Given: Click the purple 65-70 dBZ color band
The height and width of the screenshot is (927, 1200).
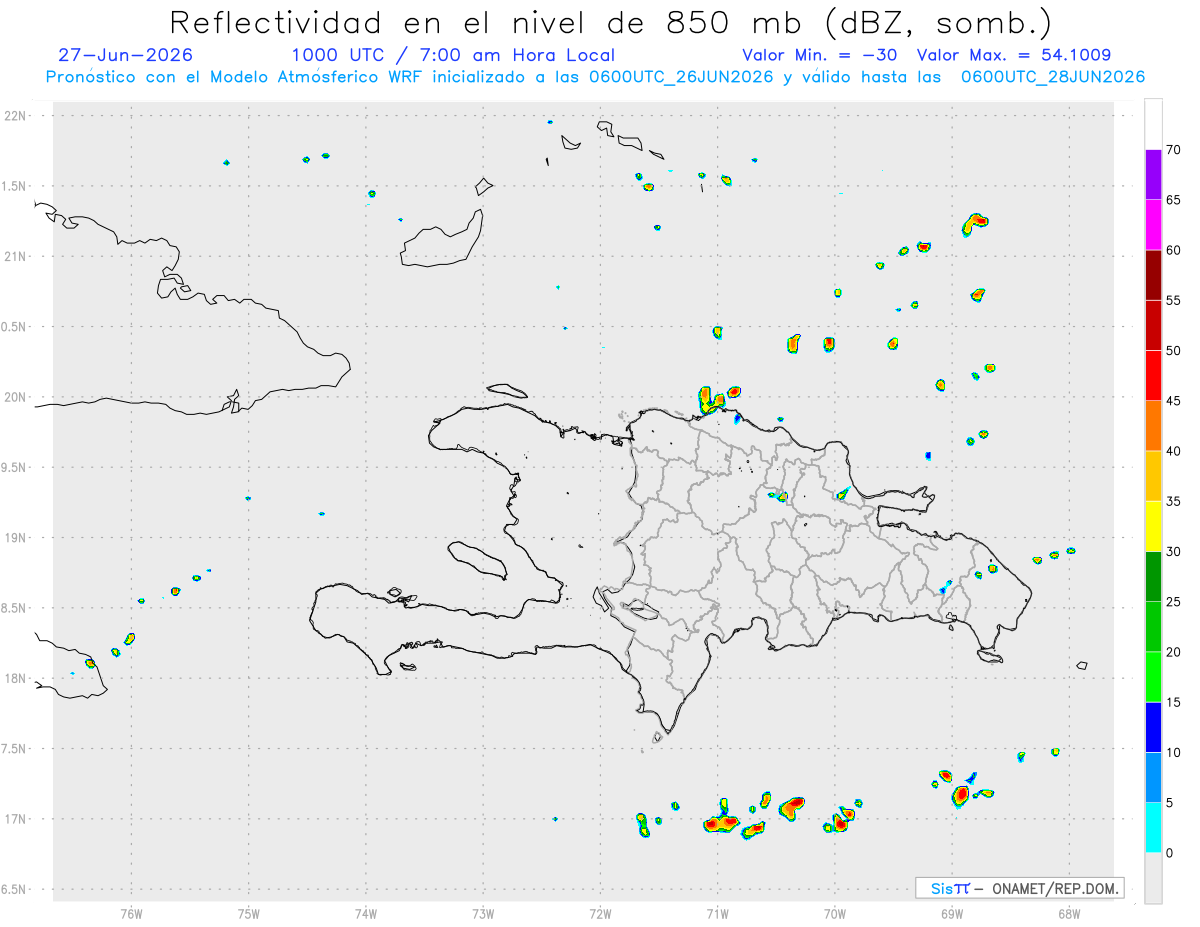Looking at the screenshot, I should [1153, 175].
